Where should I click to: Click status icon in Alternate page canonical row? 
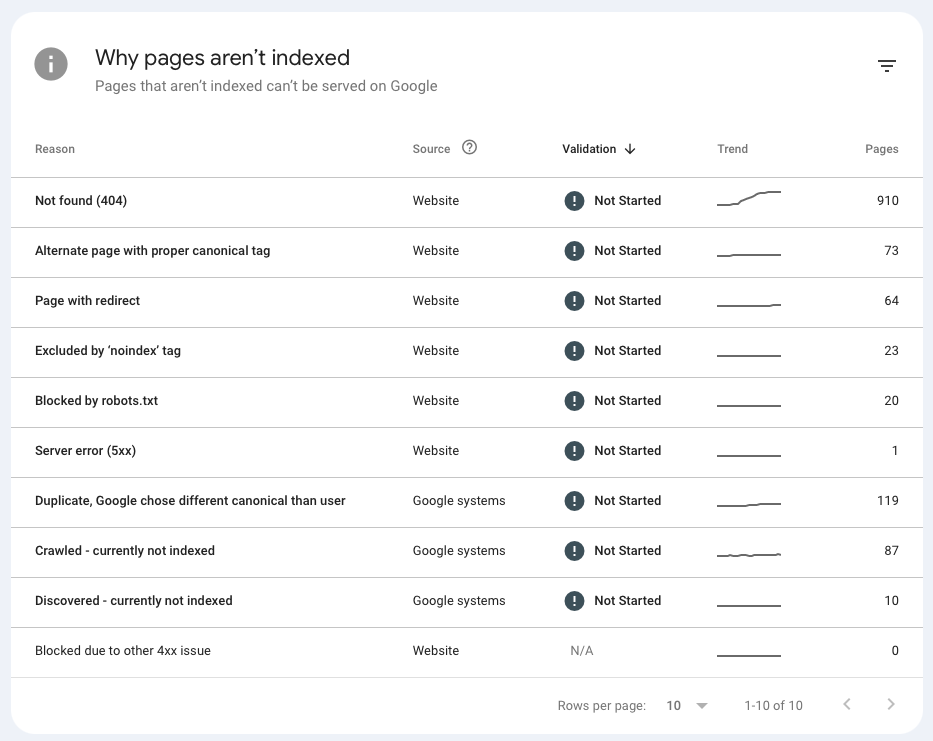[x=574, y=251]
